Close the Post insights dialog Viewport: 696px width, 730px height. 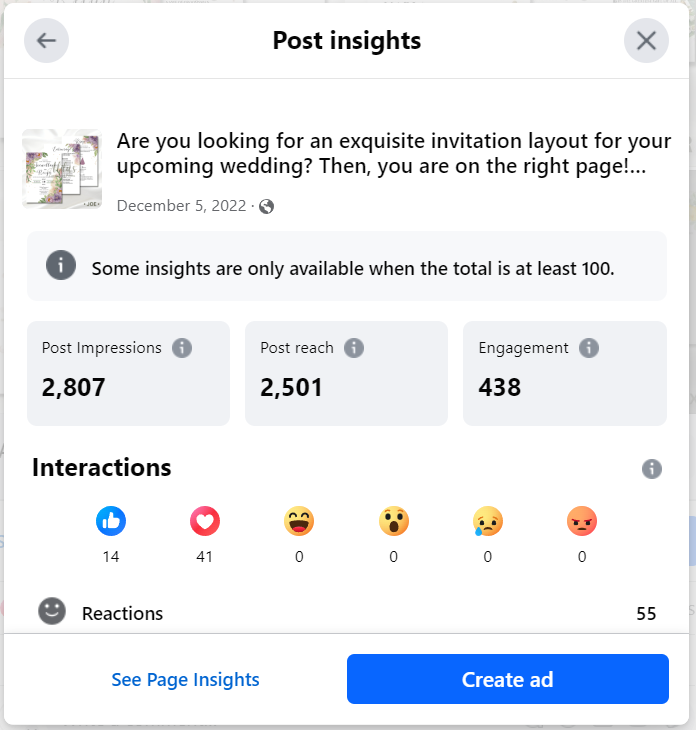[646, 41]
